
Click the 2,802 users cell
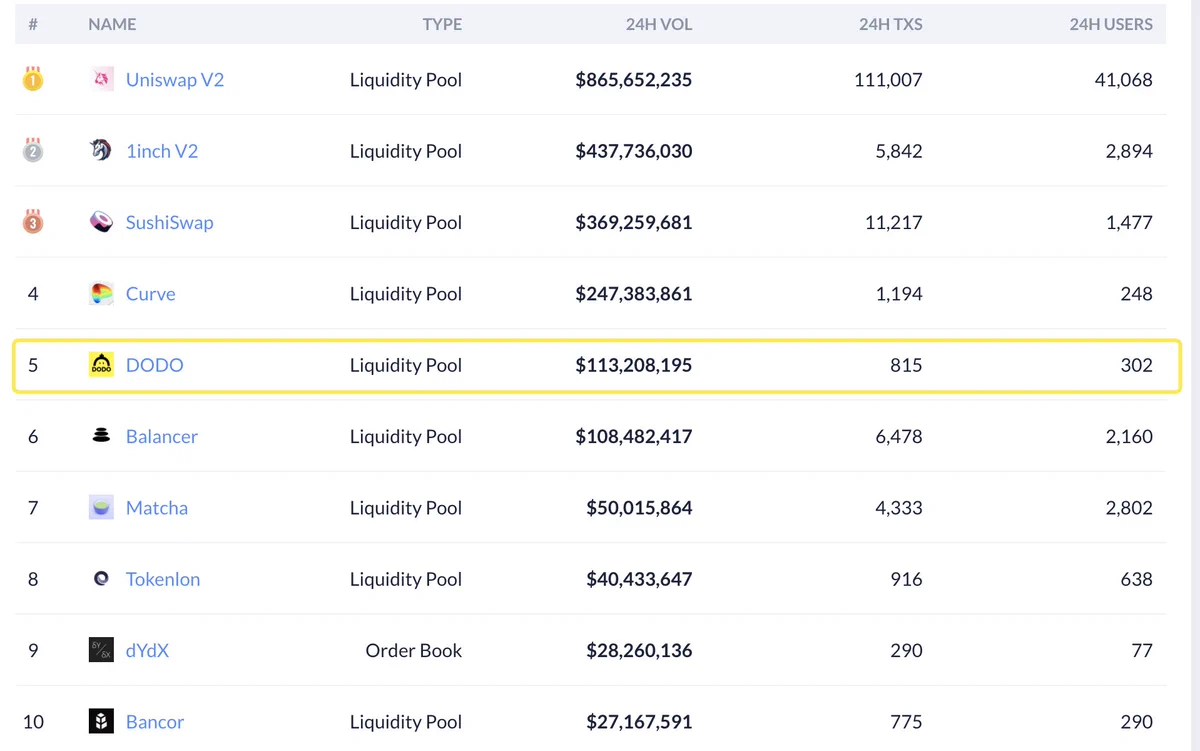[1129, 508]
